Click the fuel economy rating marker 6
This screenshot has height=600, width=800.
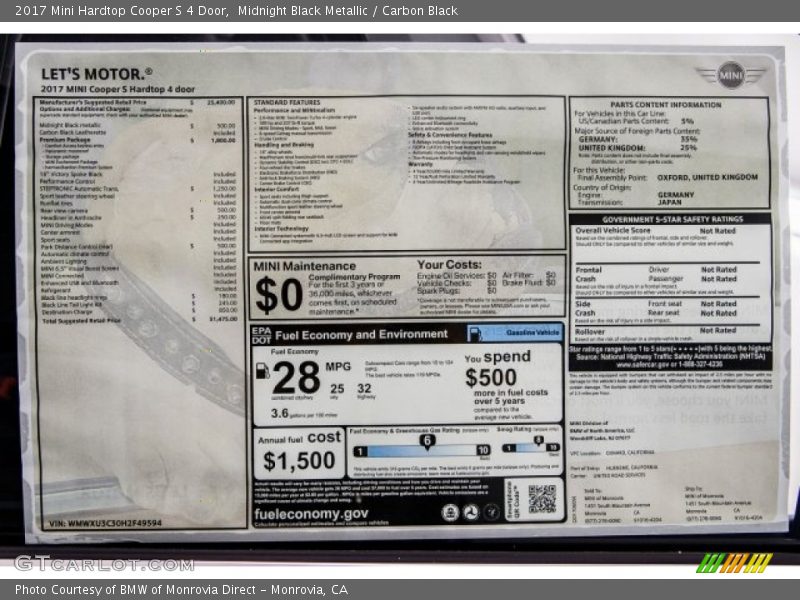tap(427, 441)
